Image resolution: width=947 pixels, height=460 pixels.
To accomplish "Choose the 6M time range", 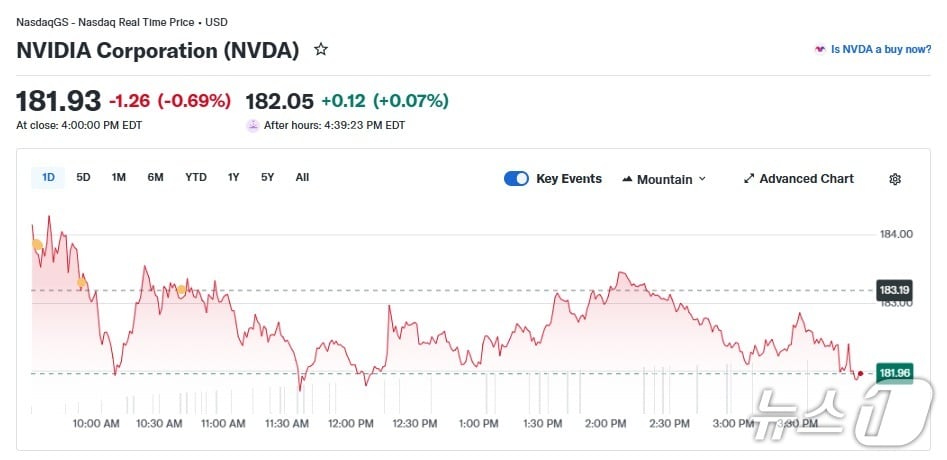I will (x=155, y=178).
